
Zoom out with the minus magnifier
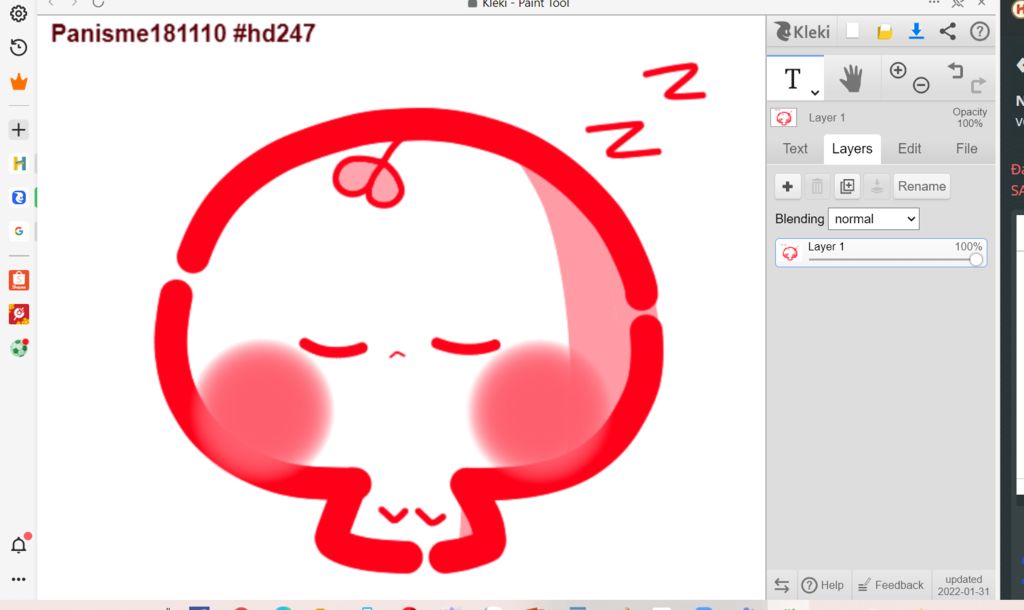(x=921, y=85)
